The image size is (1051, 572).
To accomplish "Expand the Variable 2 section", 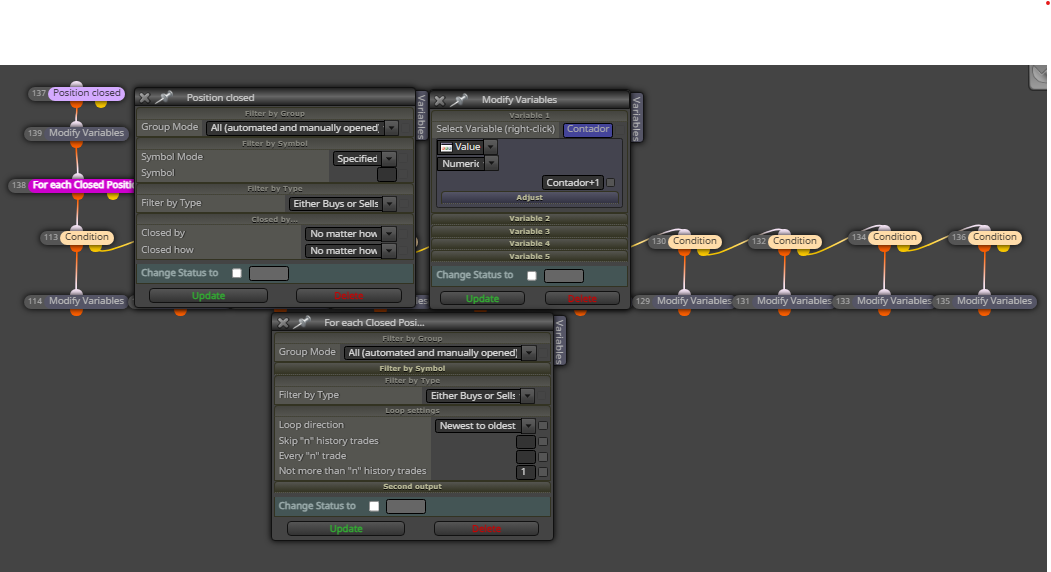I will pyautogui.click(x=529, y=219).
